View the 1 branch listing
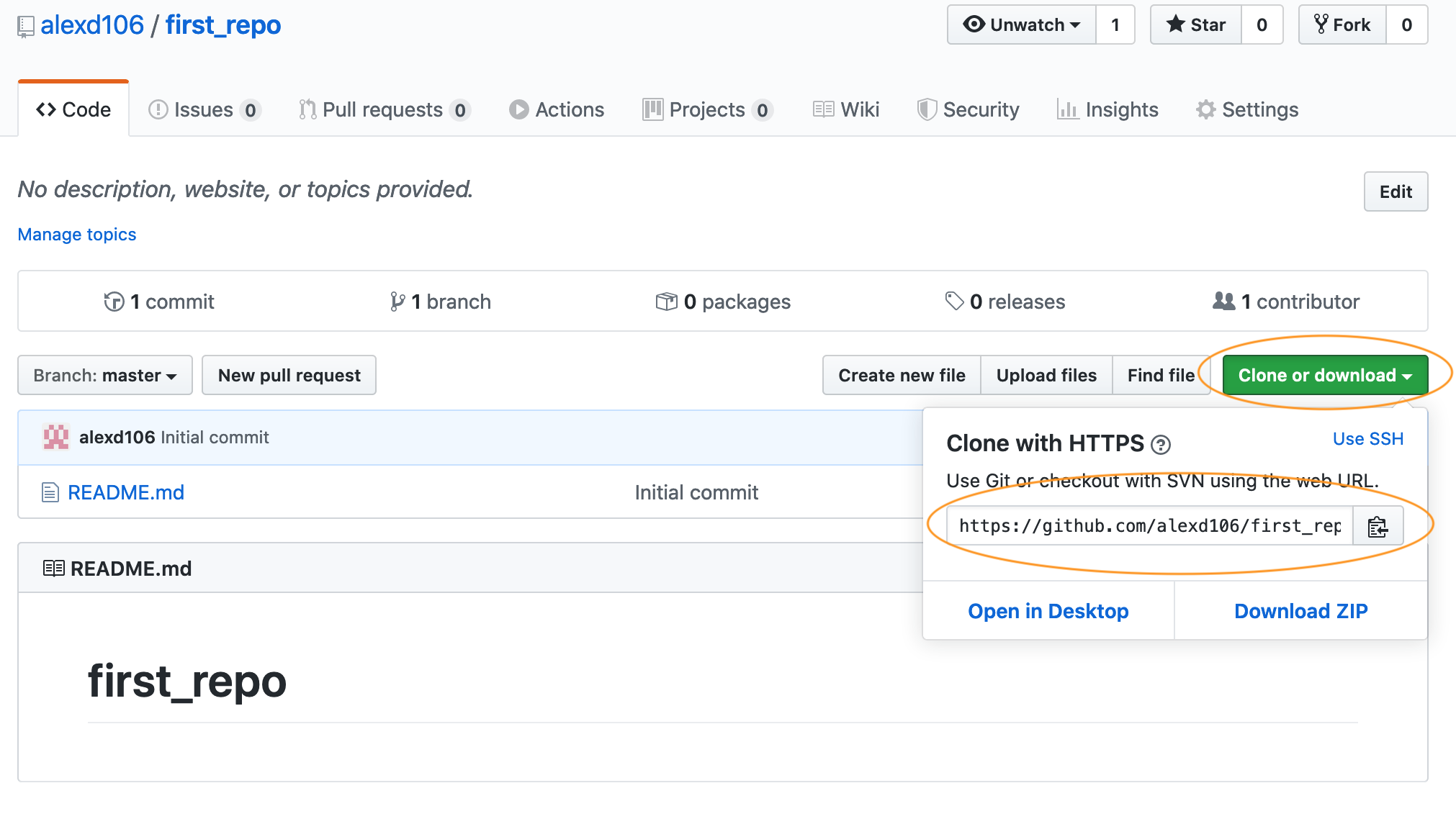The image size is (1456, 819). 440,302
